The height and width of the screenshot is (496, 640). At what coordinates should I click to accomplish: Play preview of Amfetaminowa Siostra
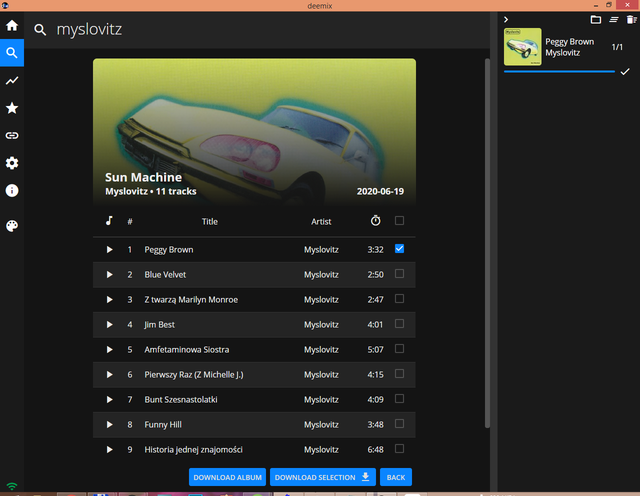(109, 349)
